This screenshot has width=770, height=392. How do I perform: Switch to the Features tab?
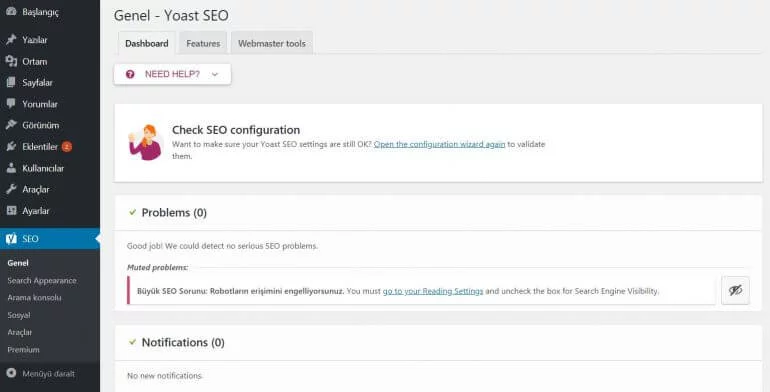[203, 43]
